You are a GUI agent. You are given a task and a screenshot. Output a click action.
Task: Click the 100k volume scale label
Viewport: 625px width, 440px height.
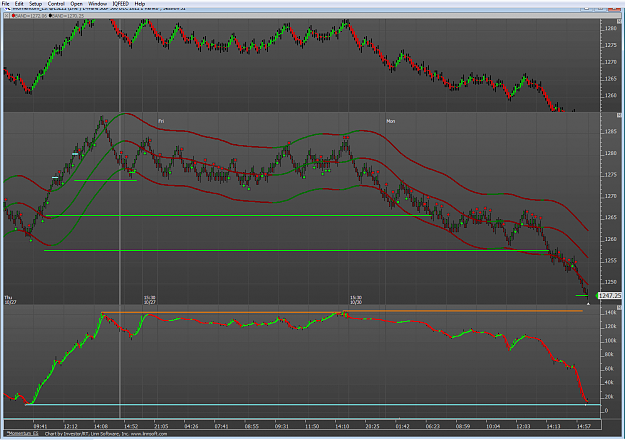coord(610,340)
